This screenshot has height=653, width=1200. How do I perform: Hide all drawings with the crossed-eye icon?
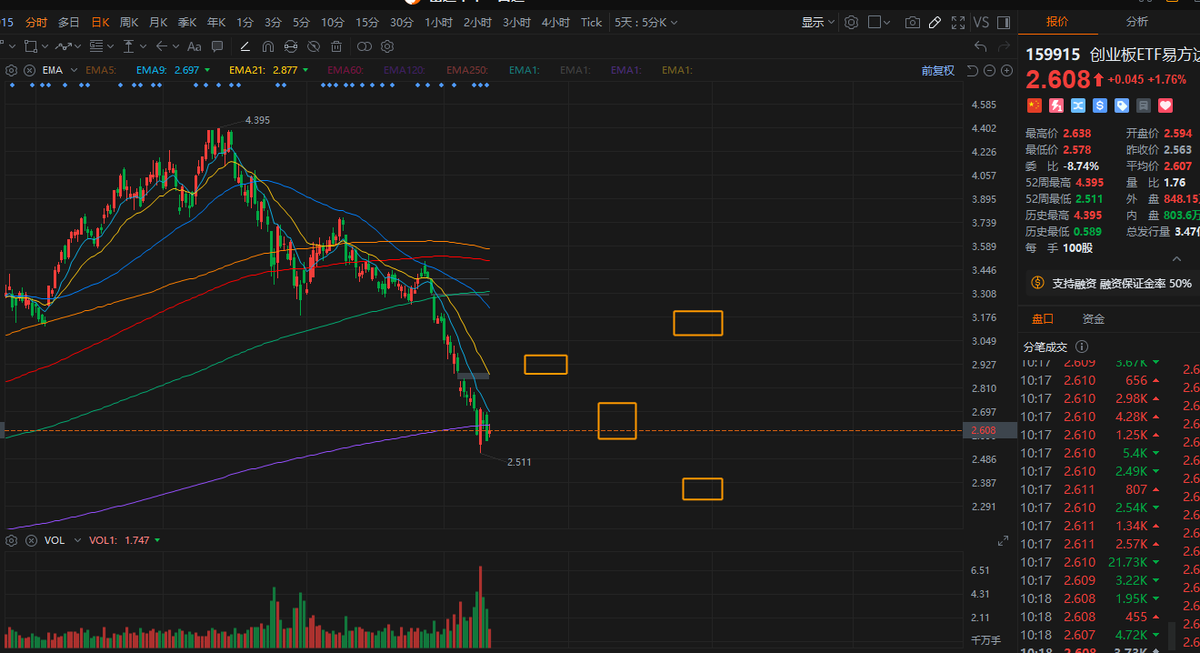(x=313, y=46)
